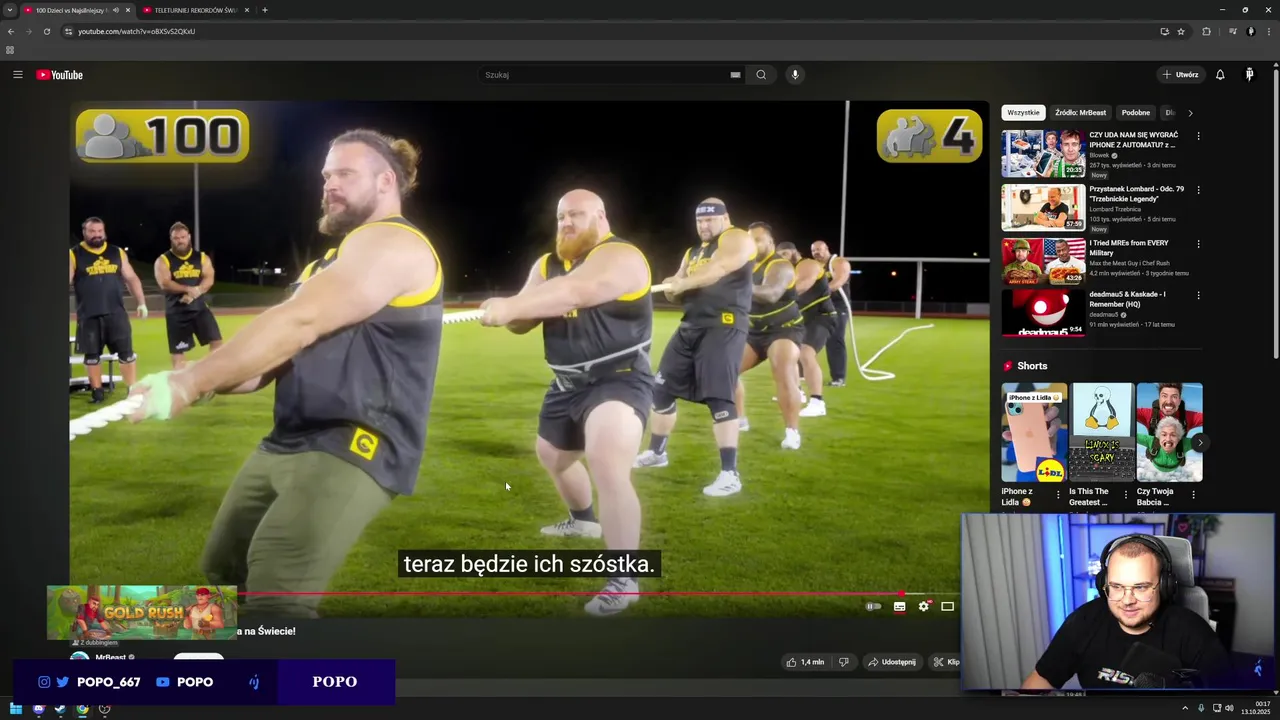Select the Źródło: MrBeast filter chip

(1080, 113)
